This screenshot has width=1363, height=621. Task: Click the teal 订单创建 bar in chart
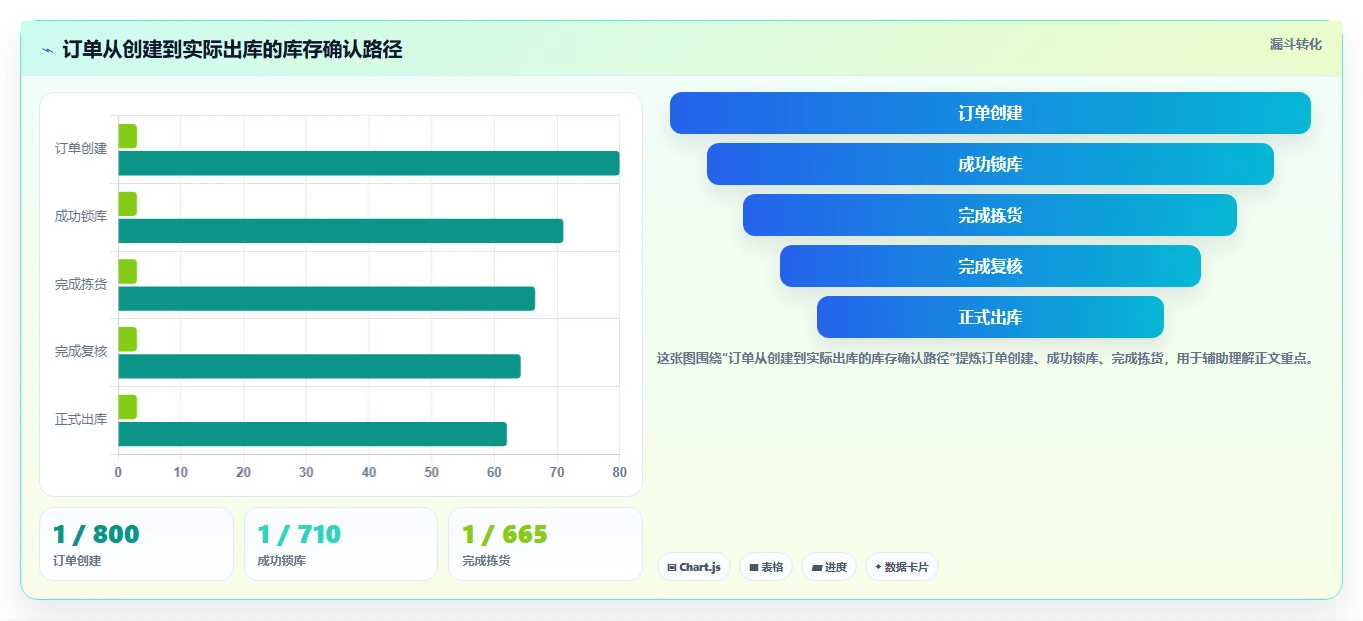point(369,163)
